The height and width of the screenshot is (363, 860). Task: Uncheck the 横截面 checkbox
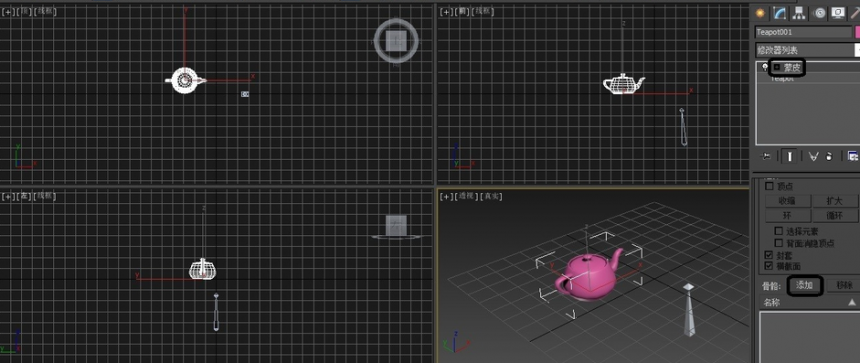click(x=769, y=266)
